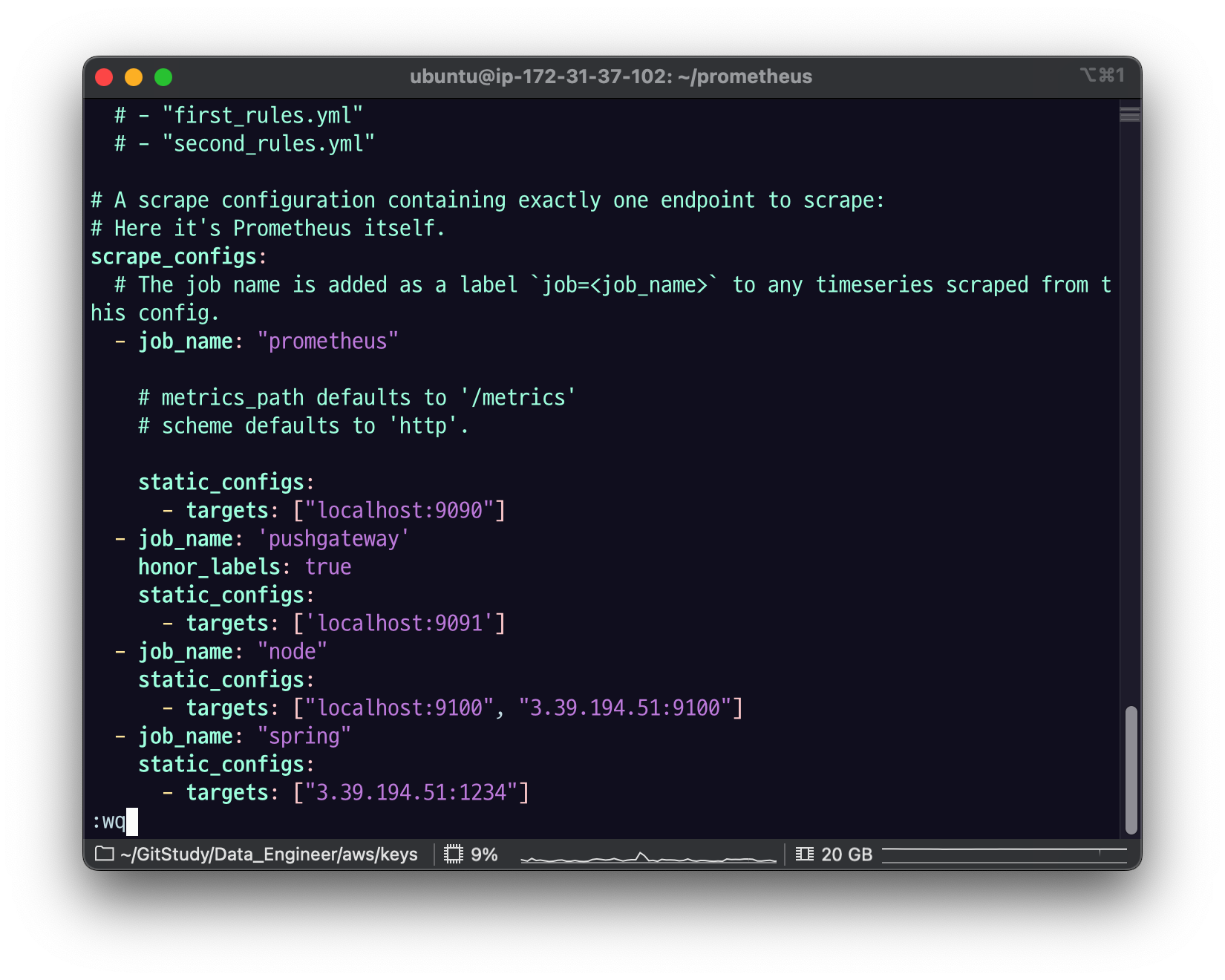Screen dimensions: 1225x980
Task: Click the comment "# Here it's Prometheus itself."
Action: point(268,229)
